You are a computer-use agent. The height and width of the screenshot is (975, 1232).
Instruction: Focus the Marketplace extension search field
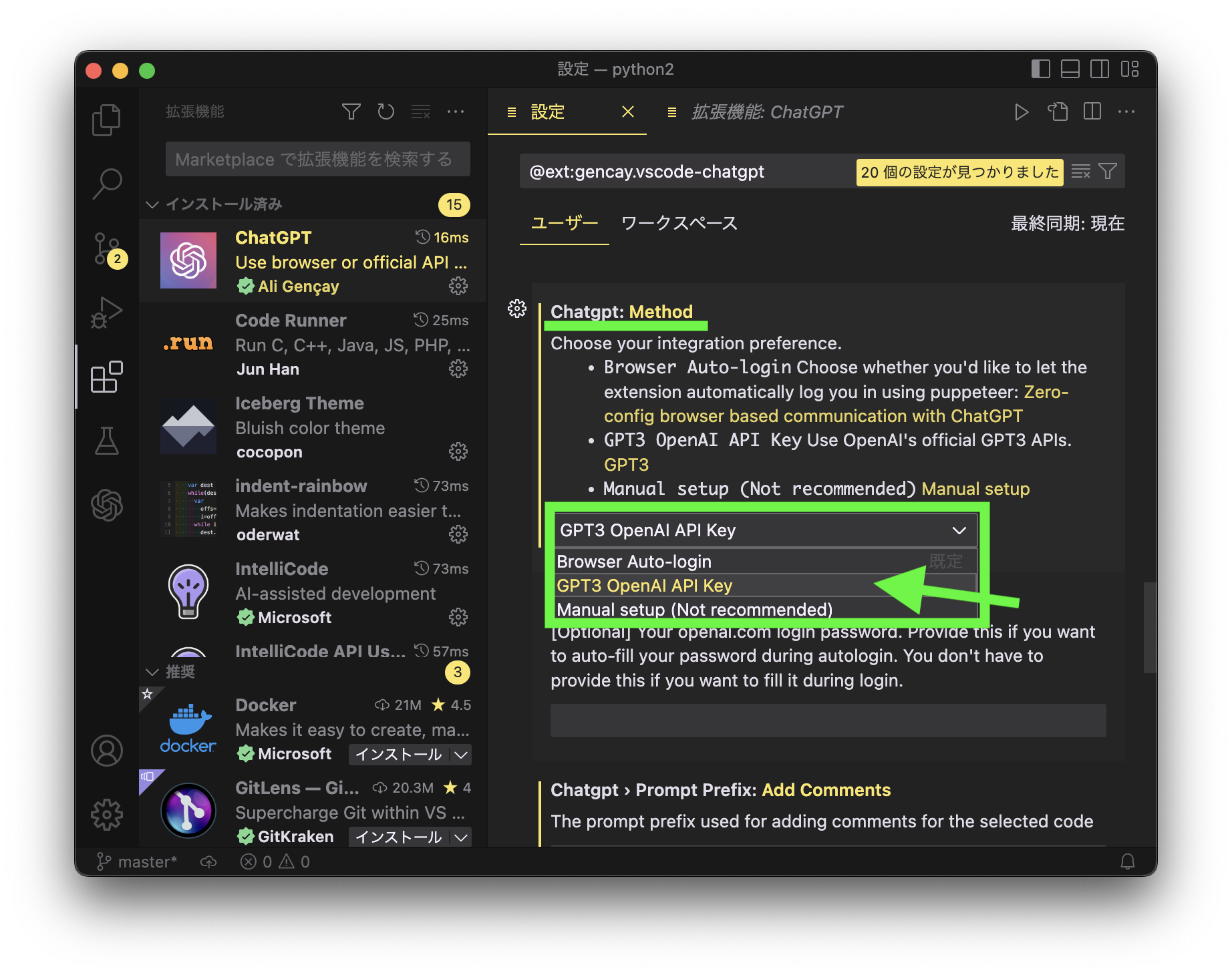pyautogui.click(x=318, y=159)
